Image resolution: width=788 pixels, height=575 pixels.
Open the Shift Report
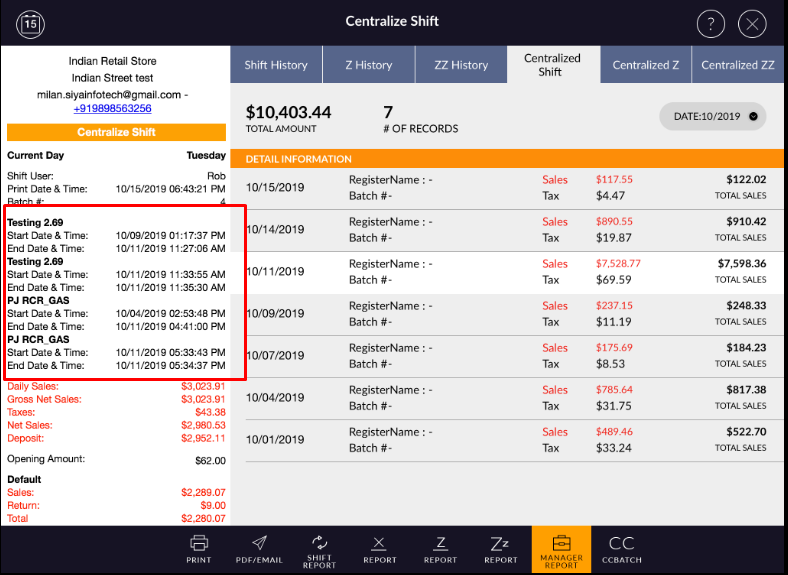point(319,548)
